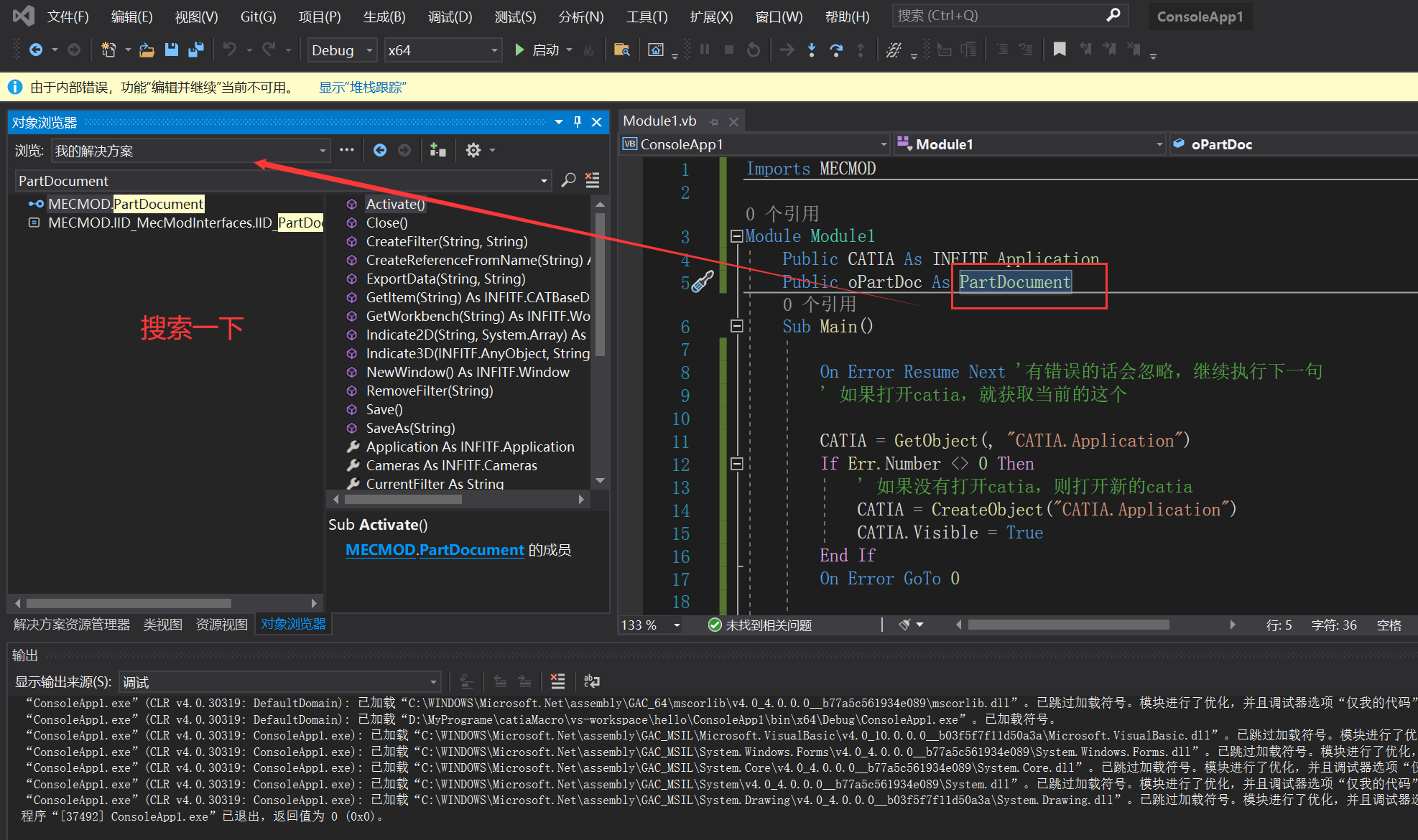Open the 工具(T) menu
The width and height of the screenshot is (1418, 840).
coord(647,17)
